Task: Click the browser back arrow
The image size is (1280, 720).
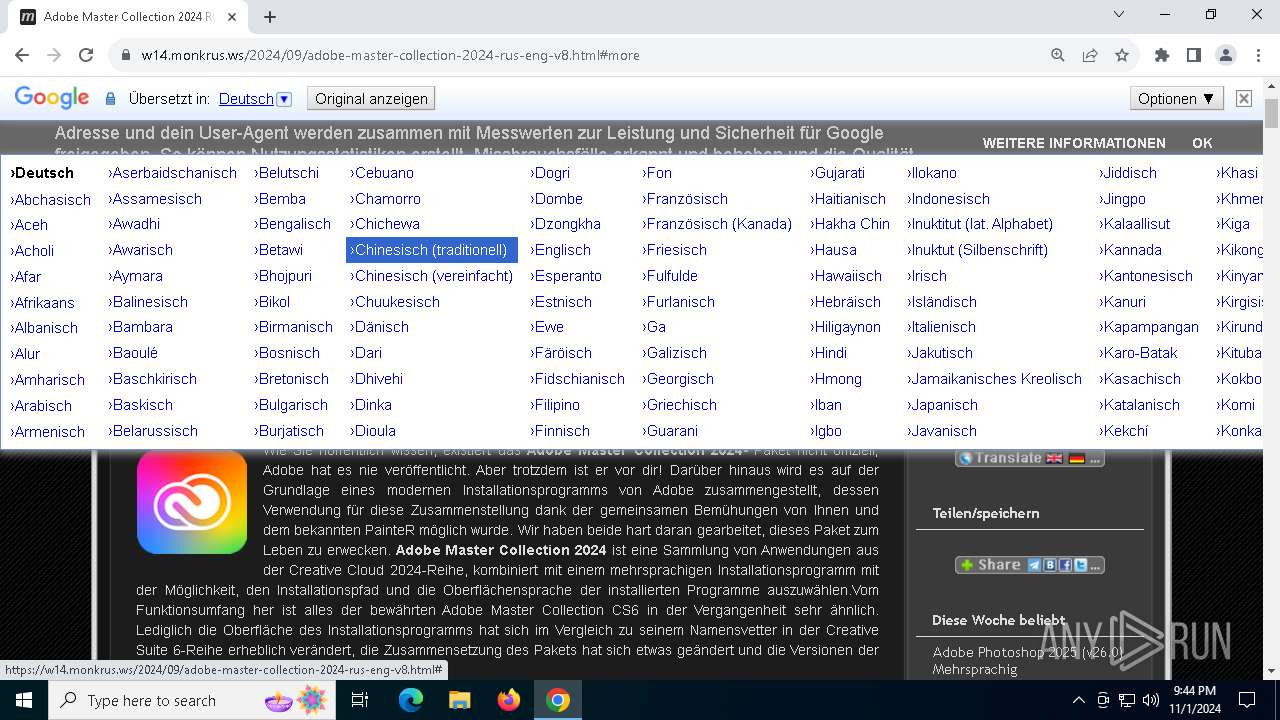Action: point(22,55)
